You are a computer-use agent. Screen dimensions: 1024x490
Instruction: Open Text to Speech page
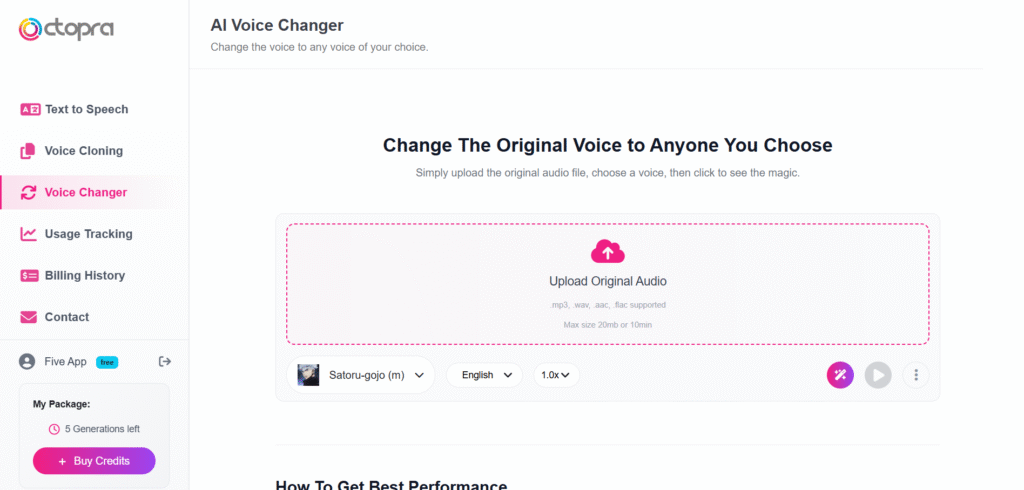74,109
